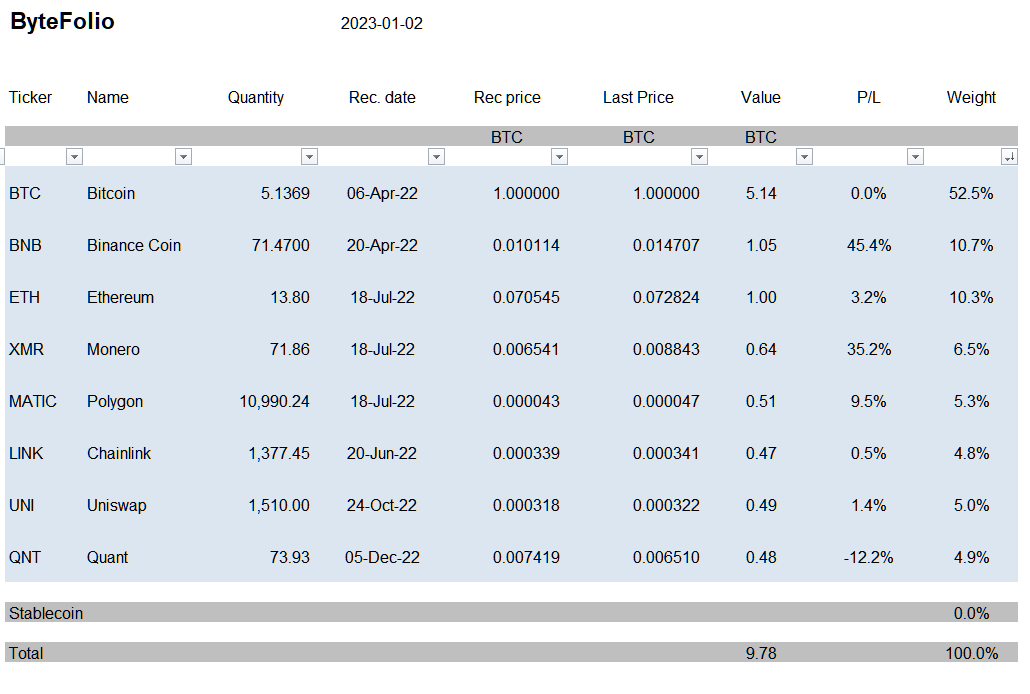Select Ethereum weight 10.3%
This screenshot has height=694, width=1030.
(971, 297)
